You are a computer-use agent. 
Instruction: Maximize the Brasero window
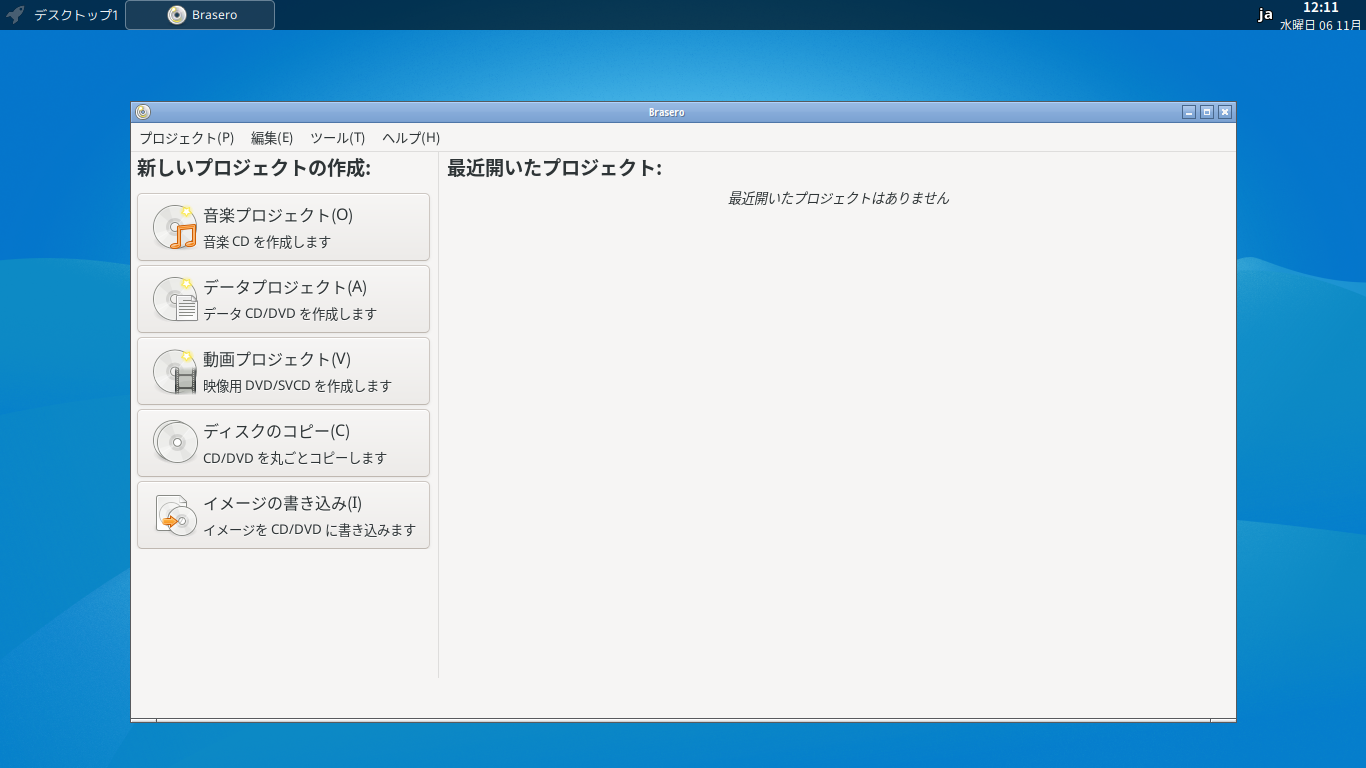[x=1207, y=112]
